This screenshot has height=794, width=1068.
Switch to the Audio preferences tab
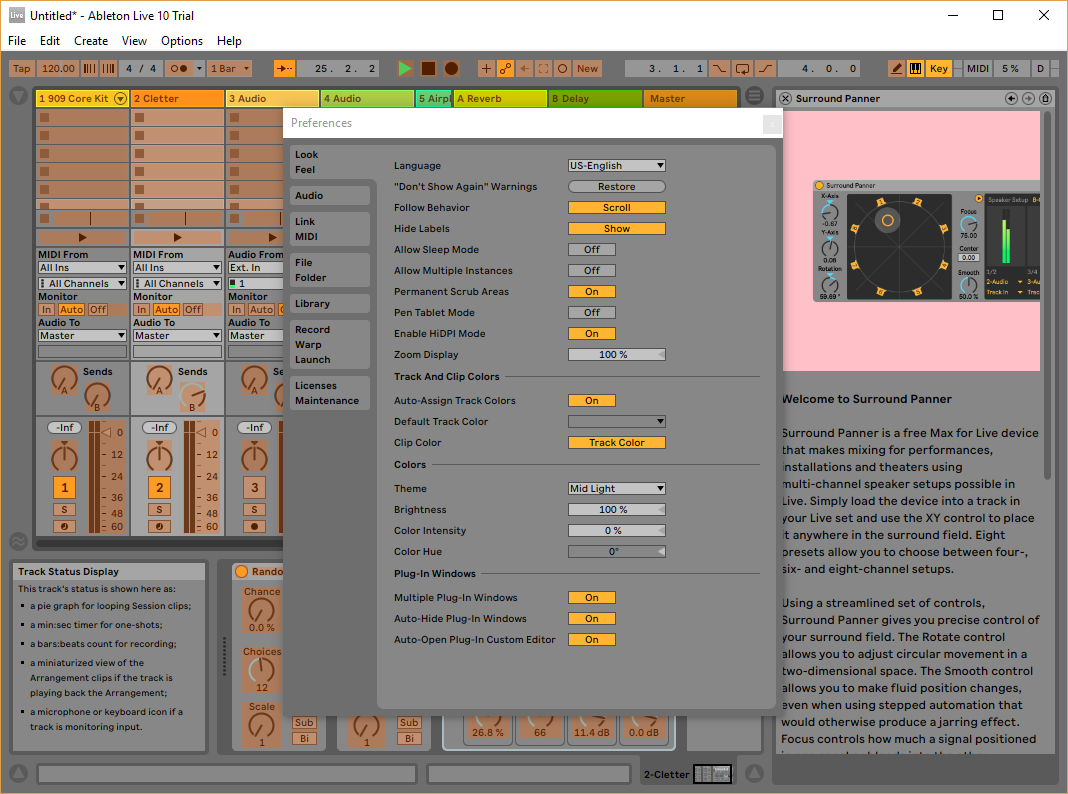click(330, 195)
